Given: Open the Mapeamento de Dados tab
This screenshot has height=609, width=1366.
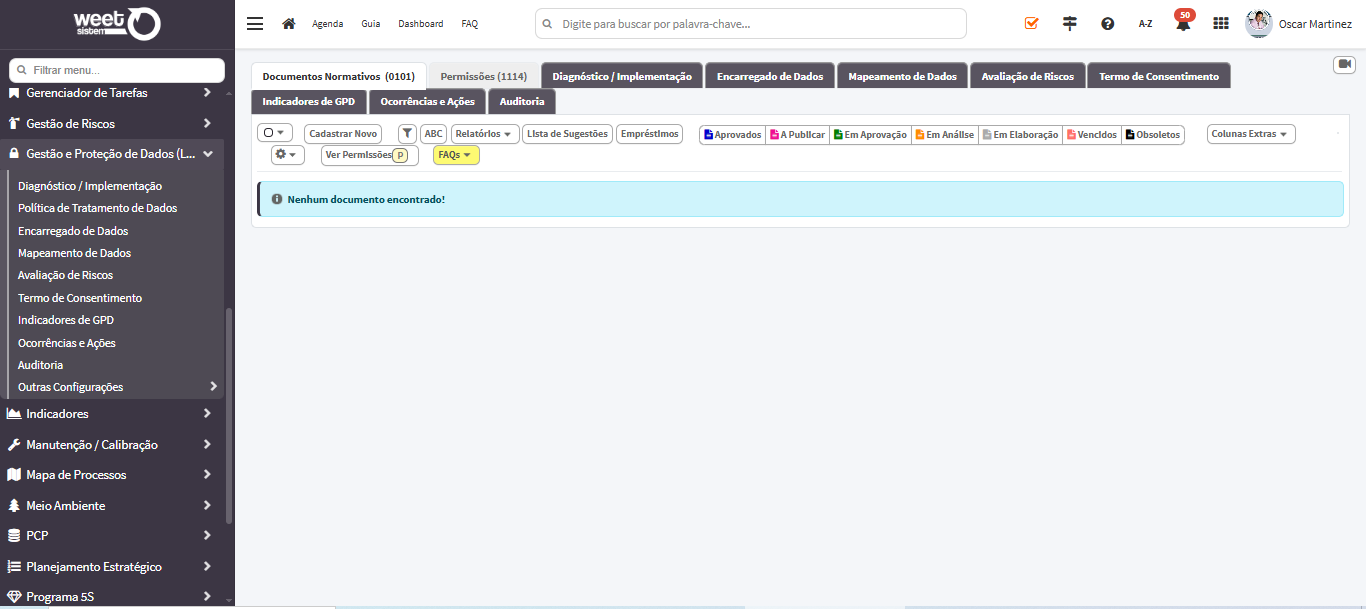Looking at the screenshot, I should [x=902, y=76].
